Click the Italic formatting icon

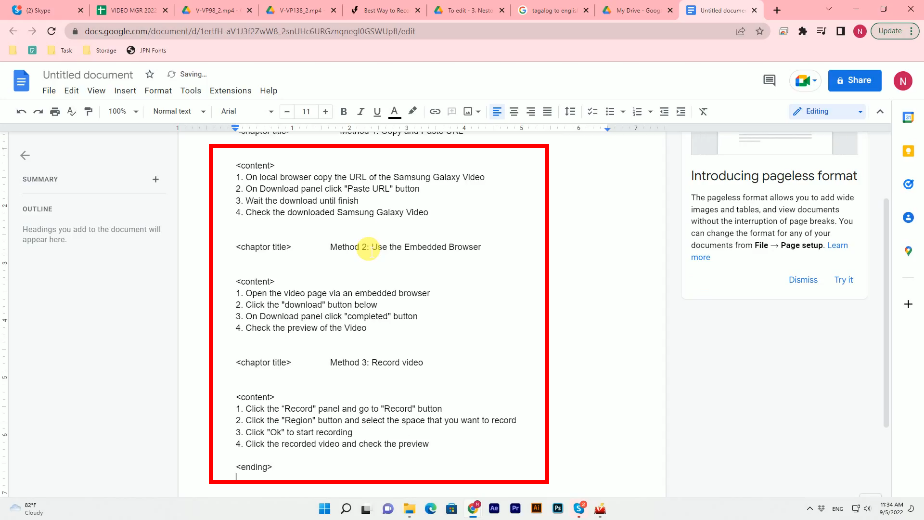tap(360, 111)
